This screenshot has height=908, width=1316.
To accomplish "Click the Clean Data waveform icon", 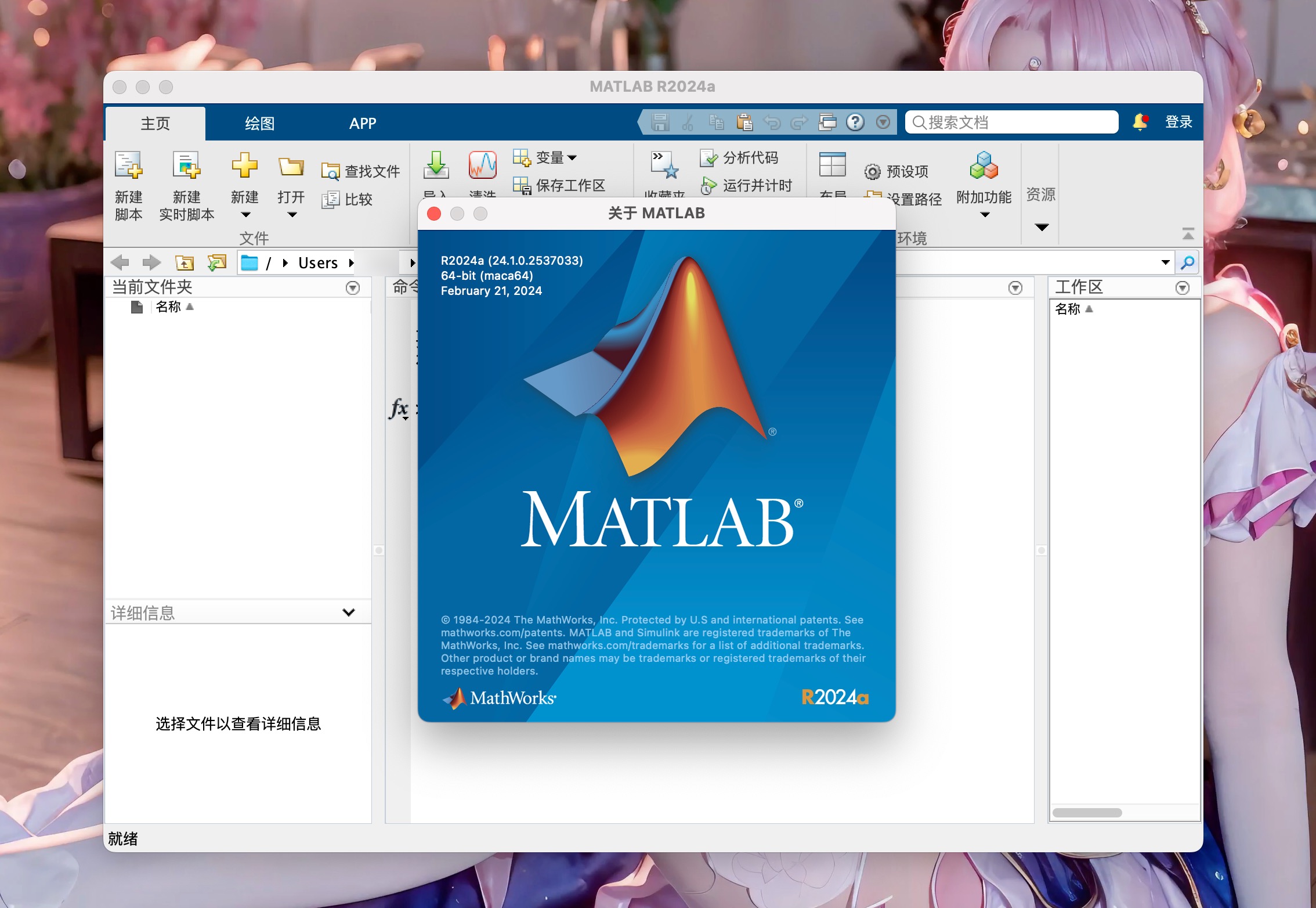I will pyautogui.click(x=482, y=165).
